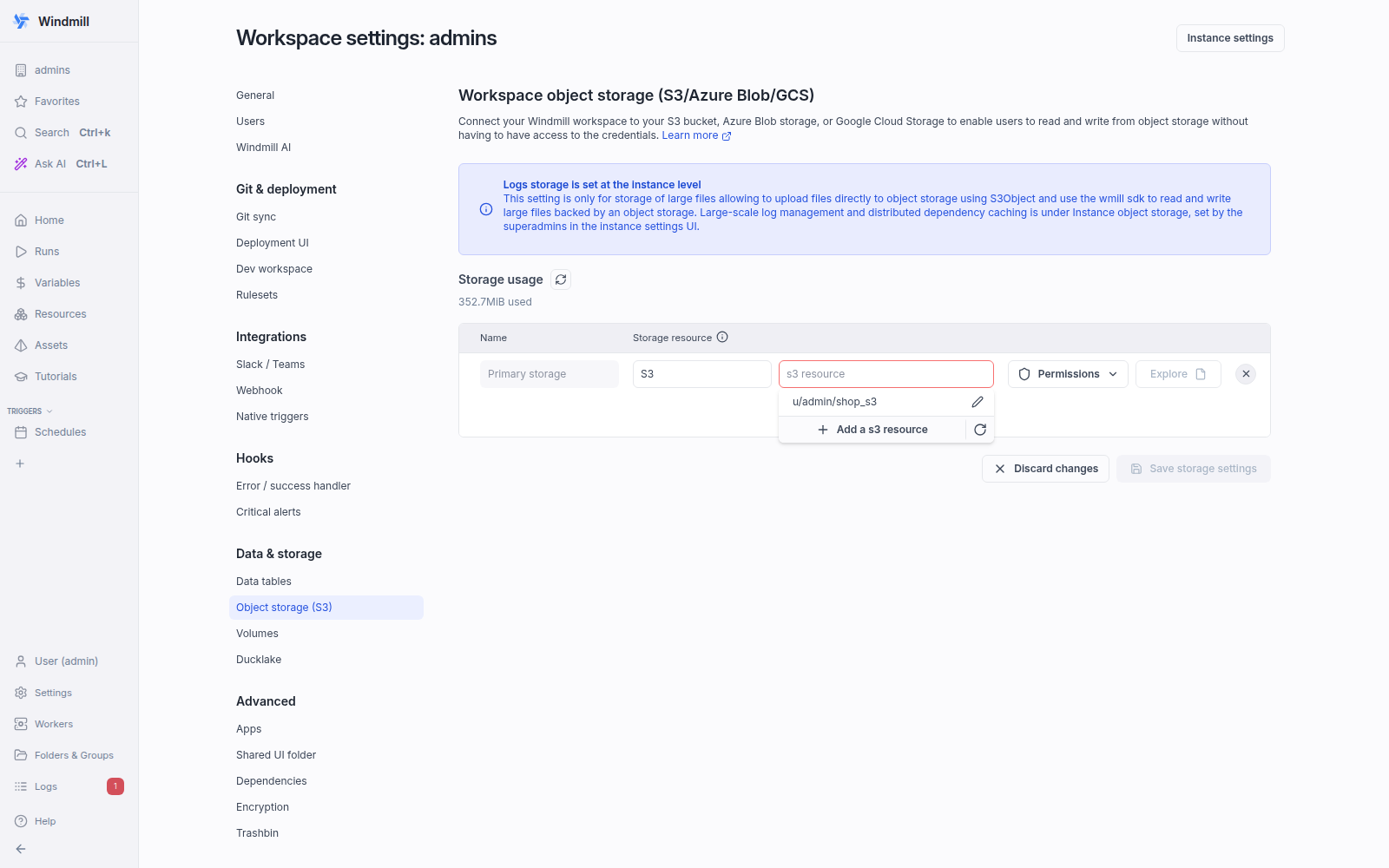The width and height of the screenshot is (1389, 868).
Task: Open Resources page
Action: [69, 314]
